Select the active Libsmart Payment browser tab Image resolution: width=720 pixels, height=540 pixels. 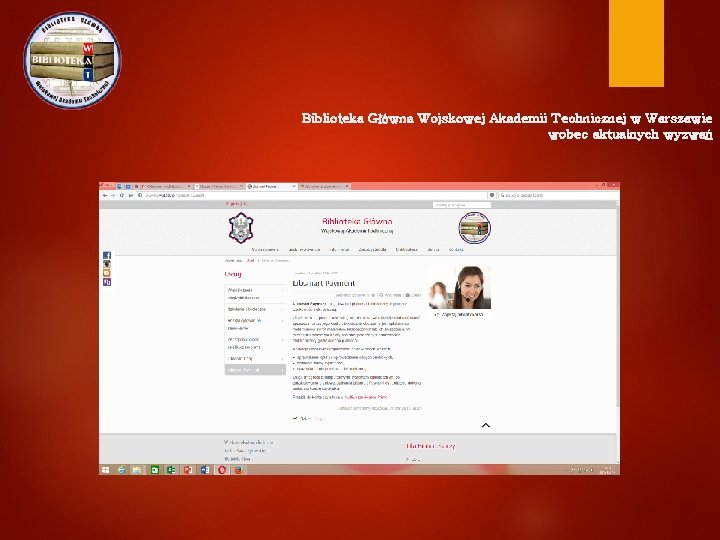[x=271, y=186]
